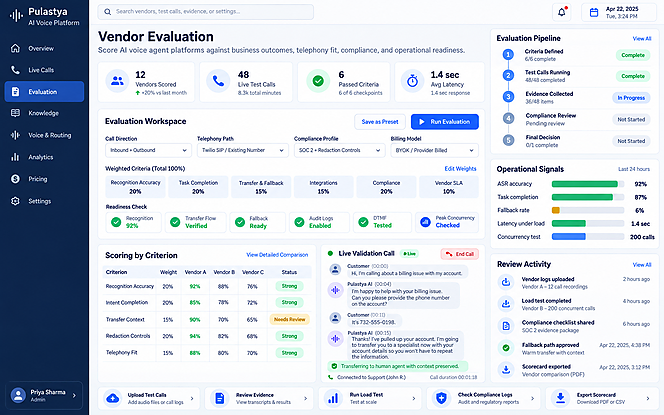Open Voice & Routing in the sidebar

point(44,135)
